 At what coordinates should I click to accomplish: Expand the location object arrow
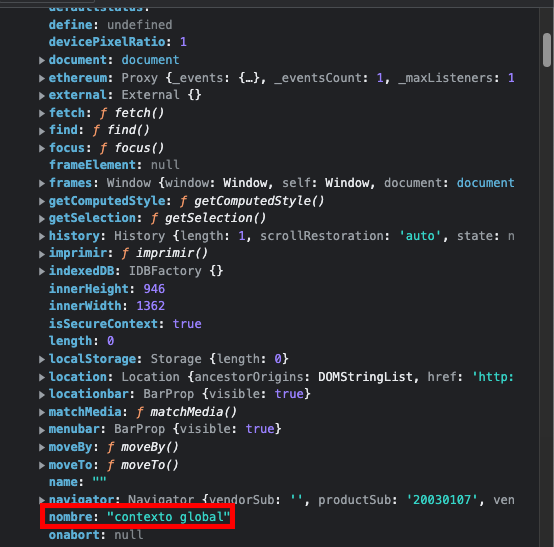(x=42, y=377)
